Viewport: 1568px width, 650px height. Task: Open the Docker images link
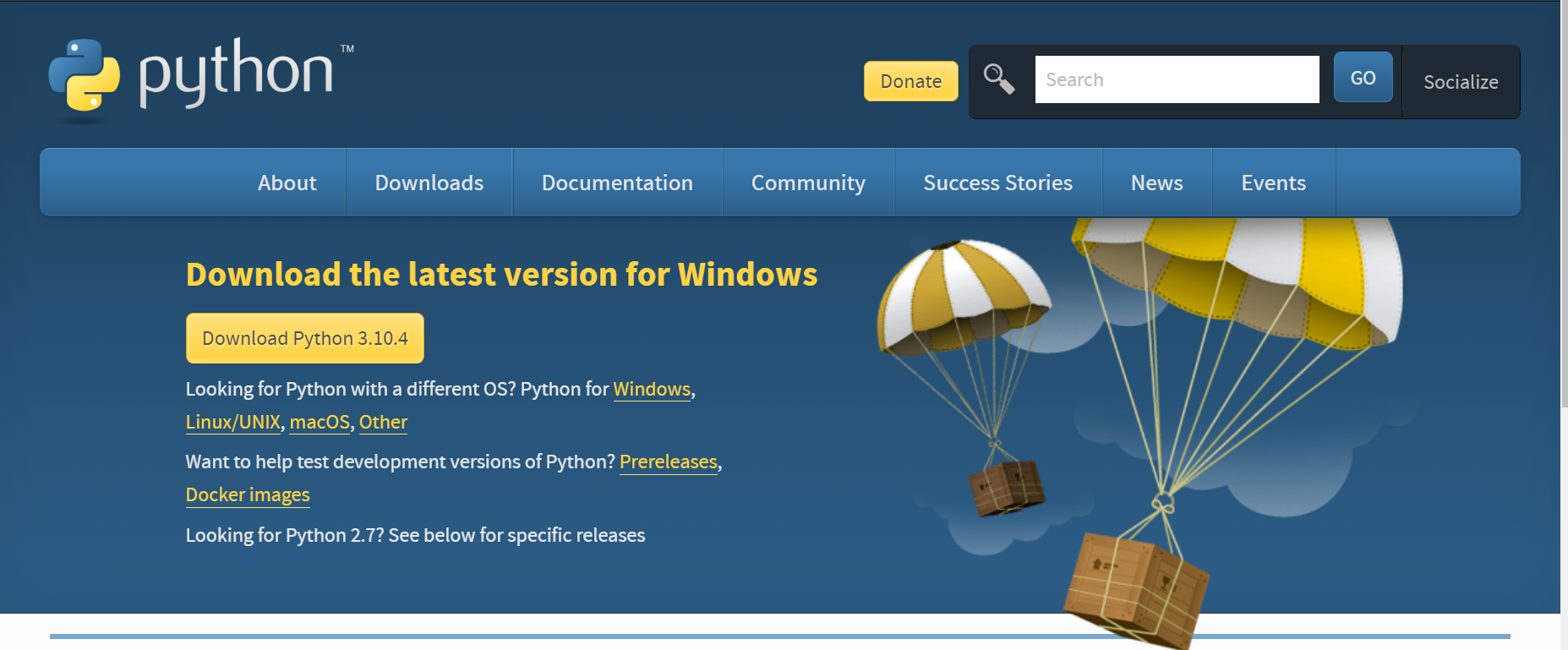[248, 494]
